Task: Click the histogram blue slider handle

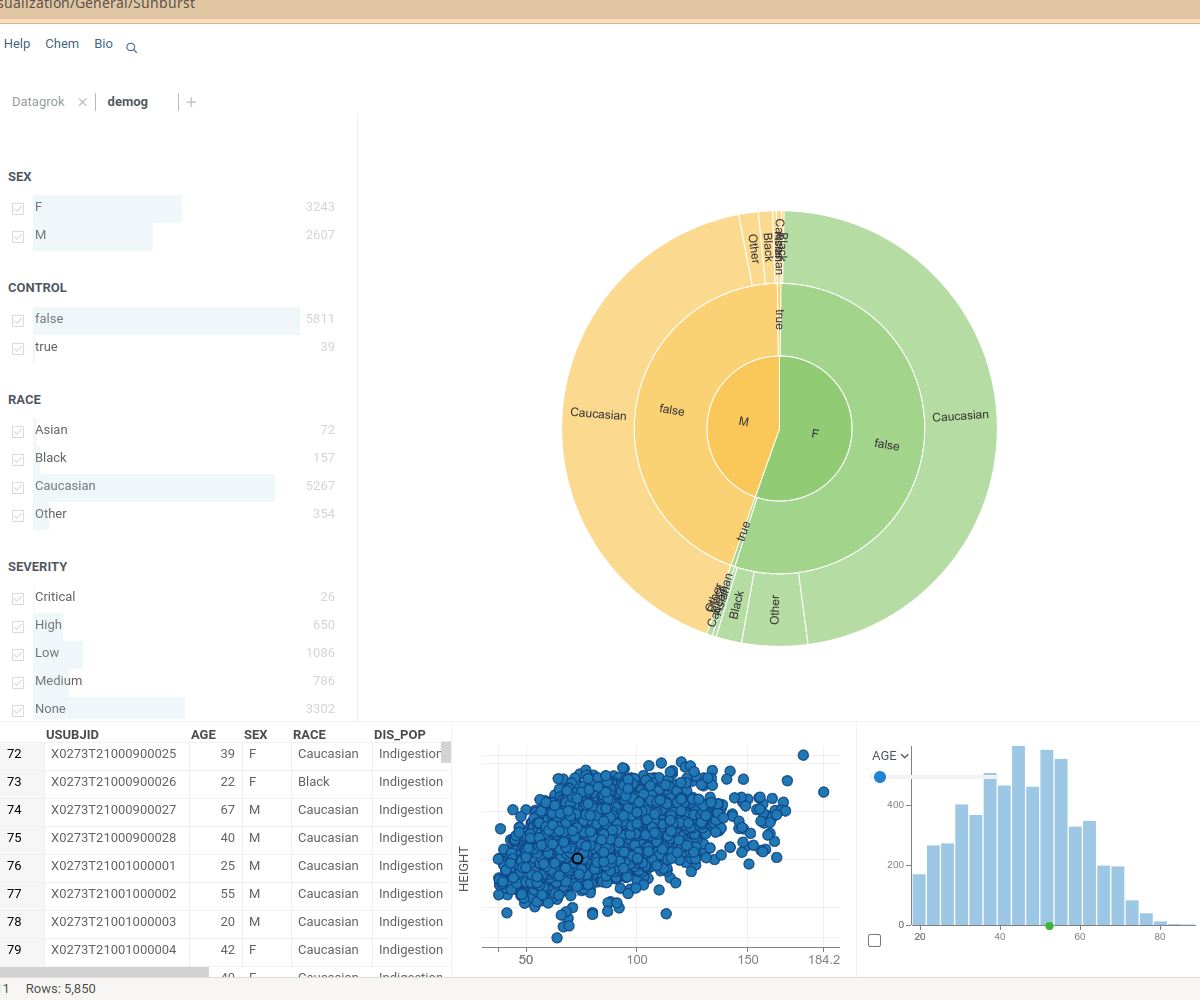Action: click(x=880, y=777)
